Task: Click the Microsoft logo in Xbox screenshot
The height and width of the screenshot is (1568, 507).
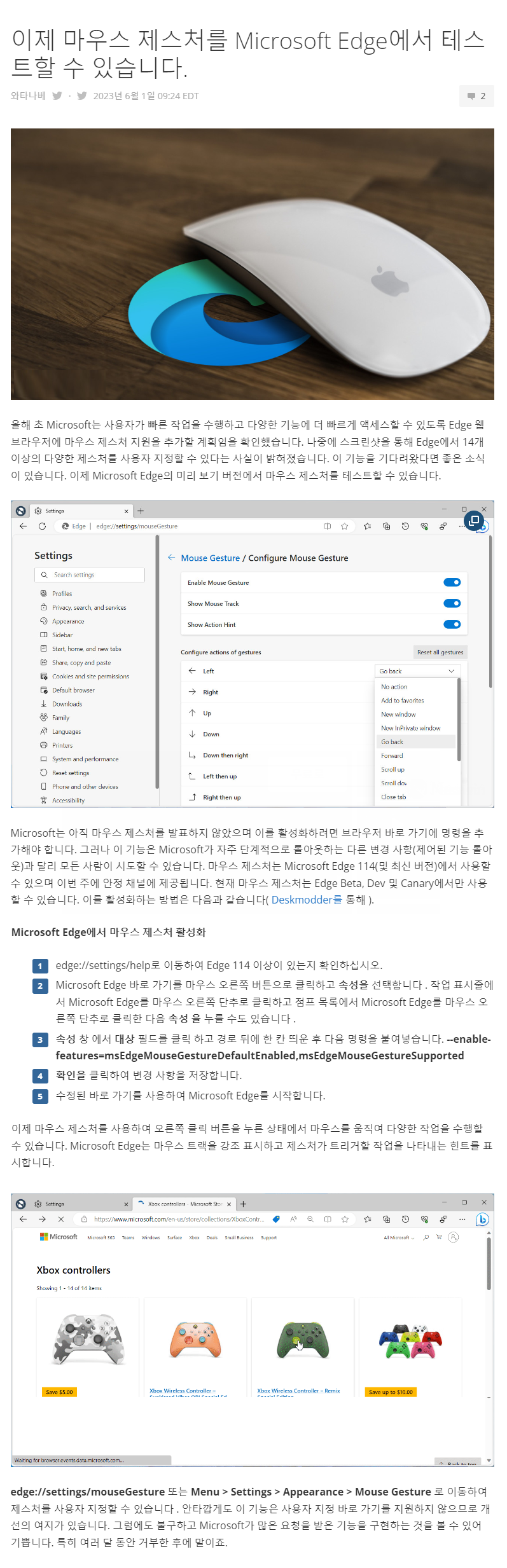Action: pyautogui.click(x=59, y=1237)
